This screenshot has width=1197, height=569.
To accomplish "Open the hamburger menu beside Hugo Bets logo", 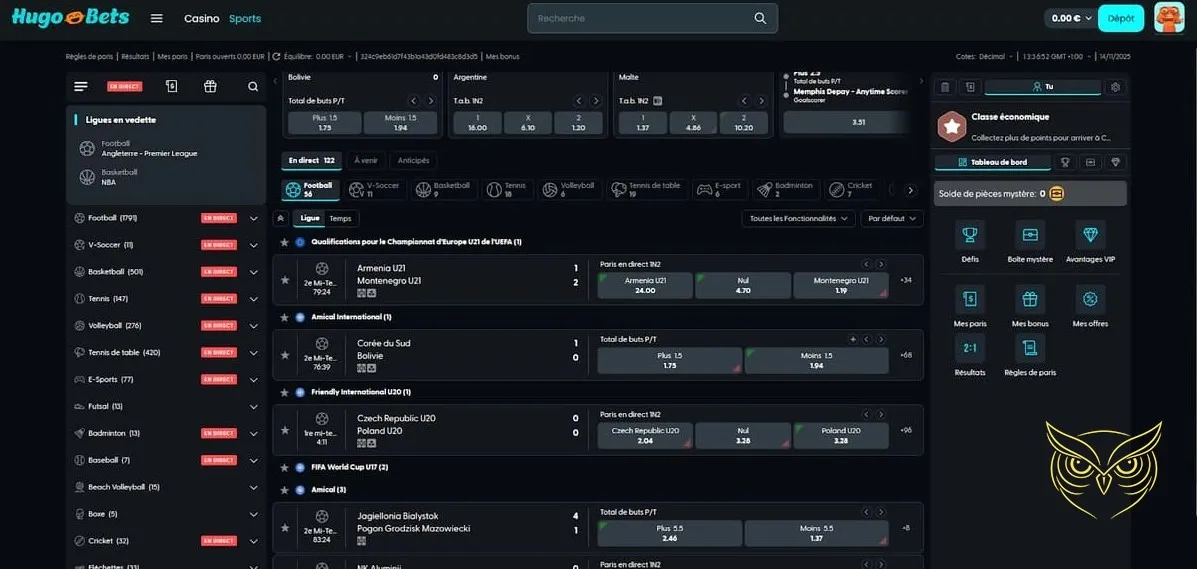I will pyautogui.click(x=156, y=18).
